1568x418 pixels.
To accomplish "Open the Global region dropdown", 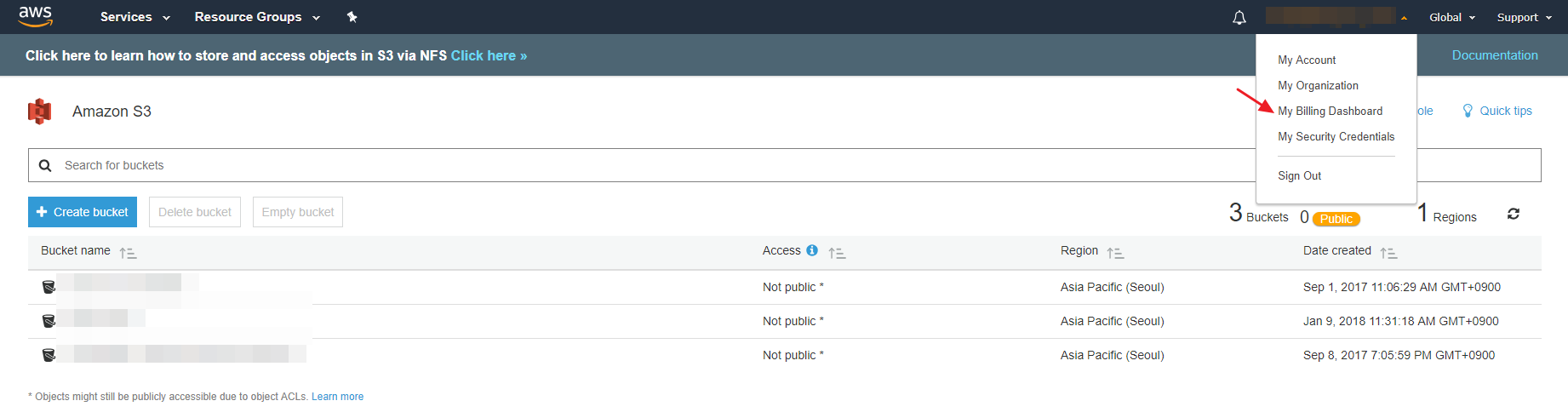I will click(x=1451, y=17).
